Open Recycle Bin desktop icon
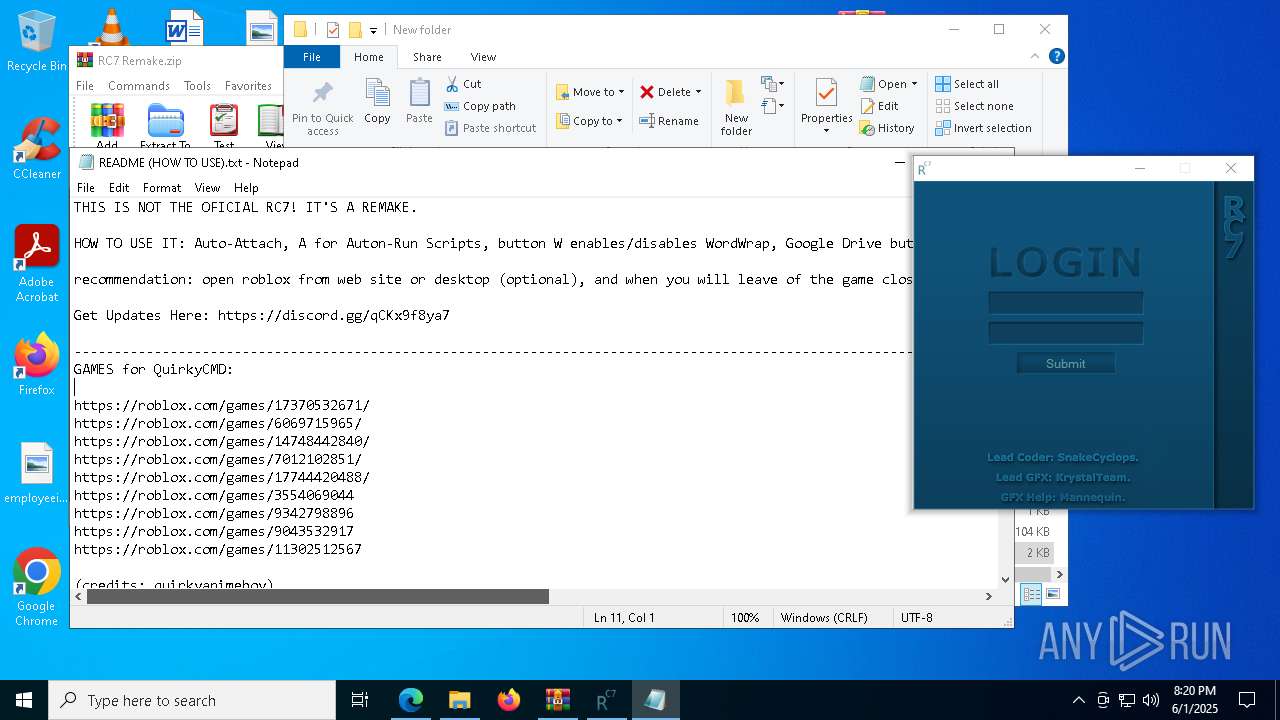 [37, 41]
